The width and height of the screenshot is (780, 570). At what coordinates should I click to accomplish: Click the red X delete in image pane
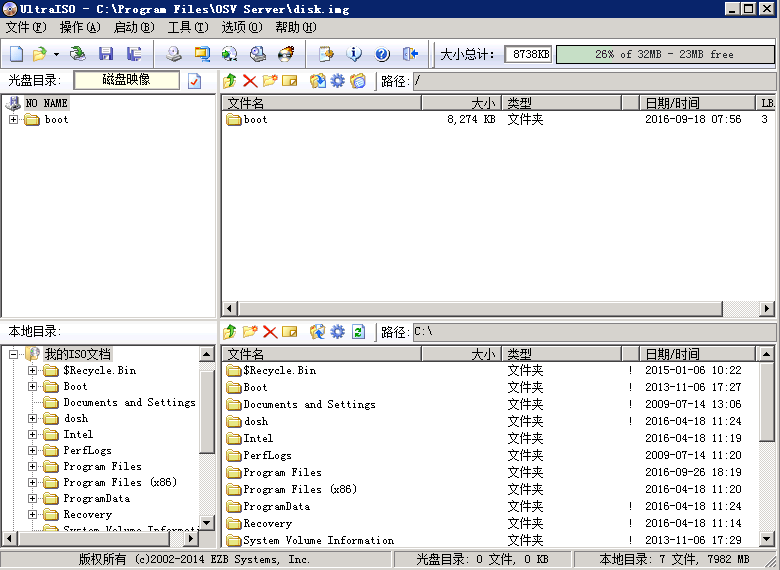tap(250, 81)
